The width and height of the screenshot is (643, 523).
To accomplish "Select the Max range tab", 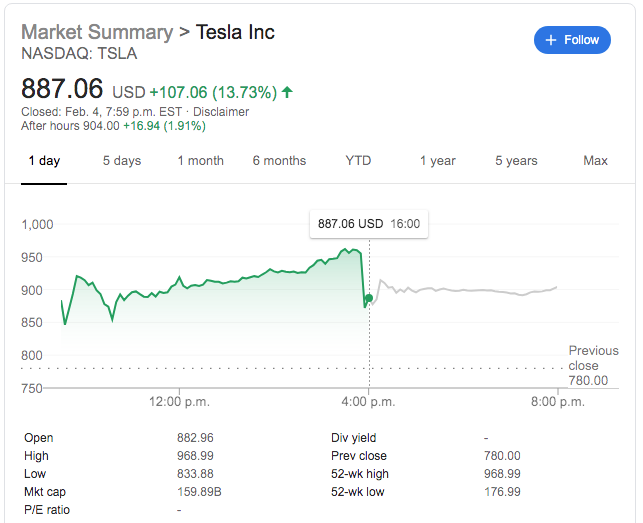I will coord(595,161).
